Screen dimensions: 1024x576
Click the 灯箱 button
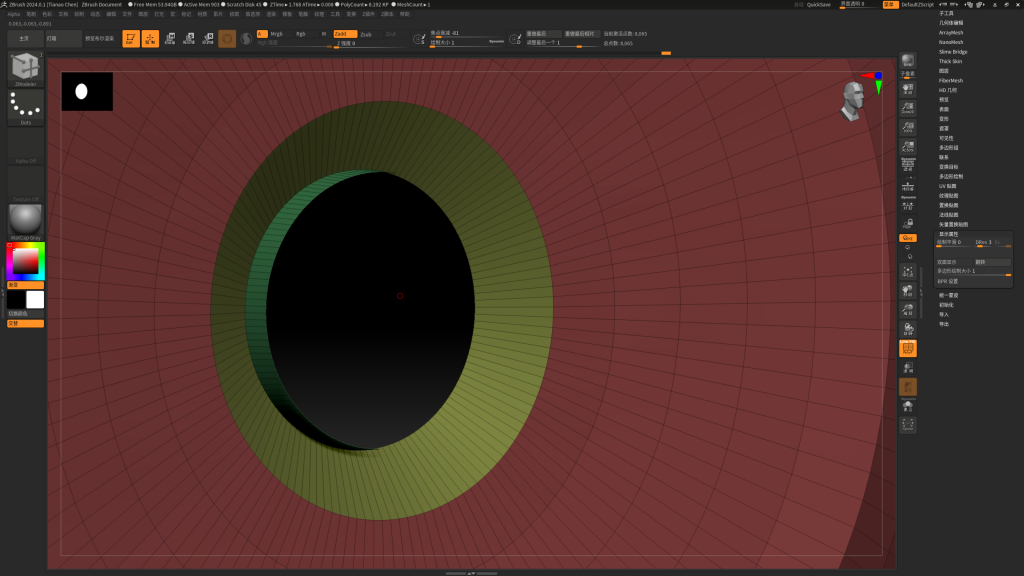click(x=63, y=39)
